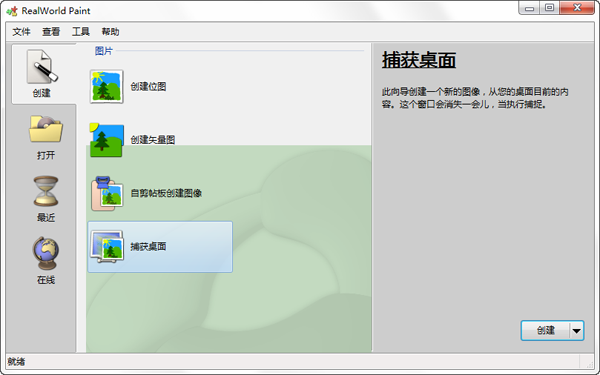
Task: Click the 最近 hourglass icon
Action: point(46,191)
